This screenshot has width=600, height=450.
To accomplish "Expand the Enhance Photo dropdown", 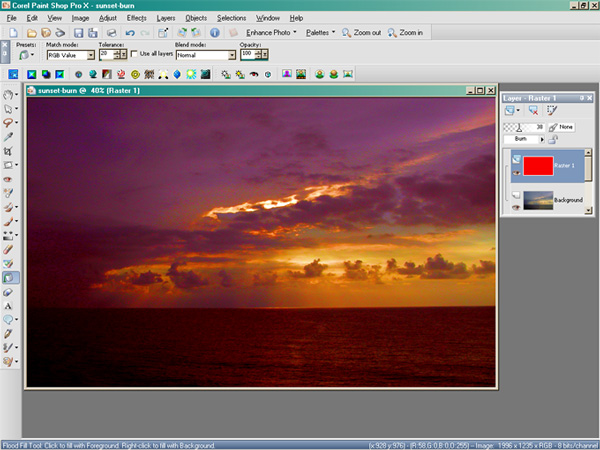I will (x=295, y=32).
